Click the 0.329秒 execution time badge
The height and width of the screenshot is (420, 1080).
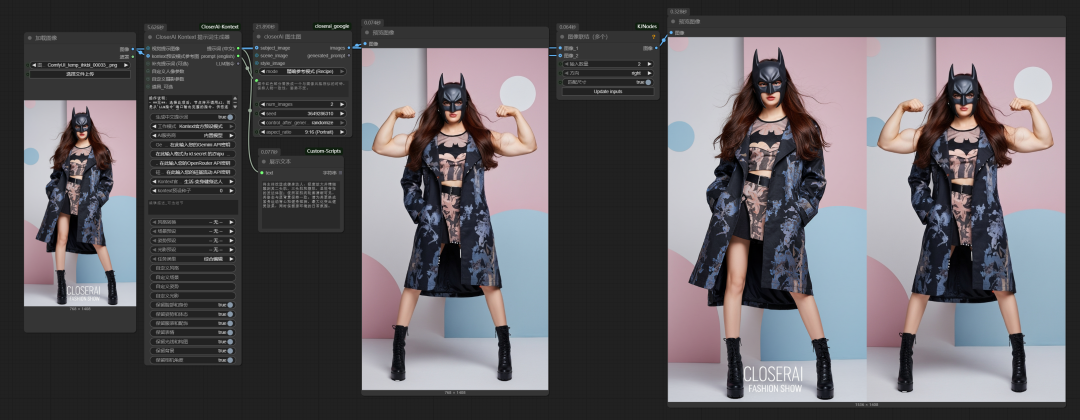point(677,12)
